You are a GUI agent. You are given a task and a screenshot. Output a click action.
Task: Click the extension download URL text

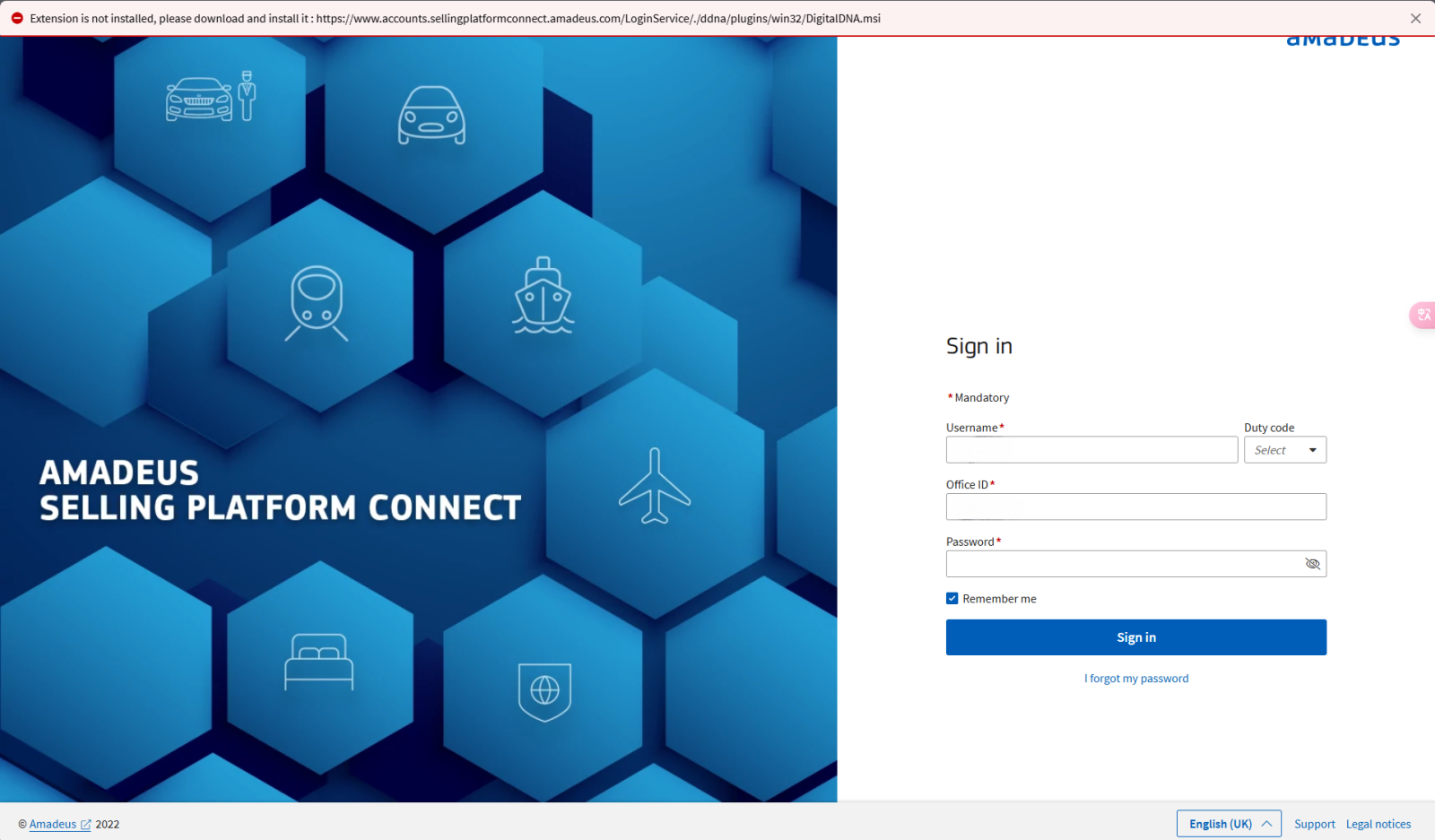[x=598, y=18]
